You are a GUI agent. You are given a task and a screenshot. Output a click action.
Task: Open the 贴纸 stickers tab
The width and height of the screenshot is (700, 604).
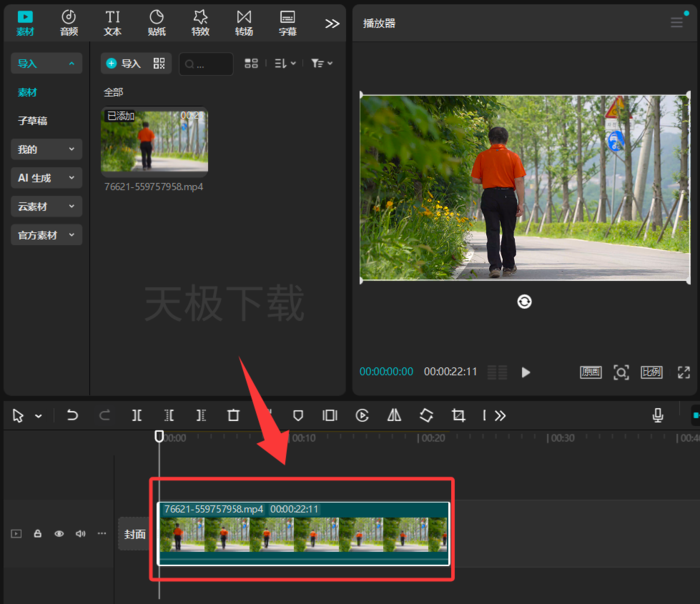pyautogui.click(x=156, y=23)
